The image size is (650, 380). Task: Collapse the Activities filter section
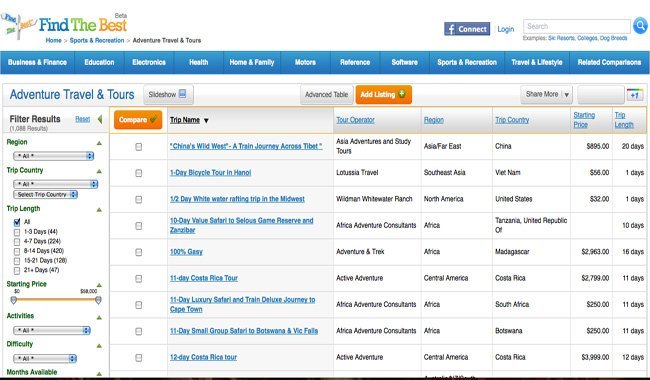99,318
